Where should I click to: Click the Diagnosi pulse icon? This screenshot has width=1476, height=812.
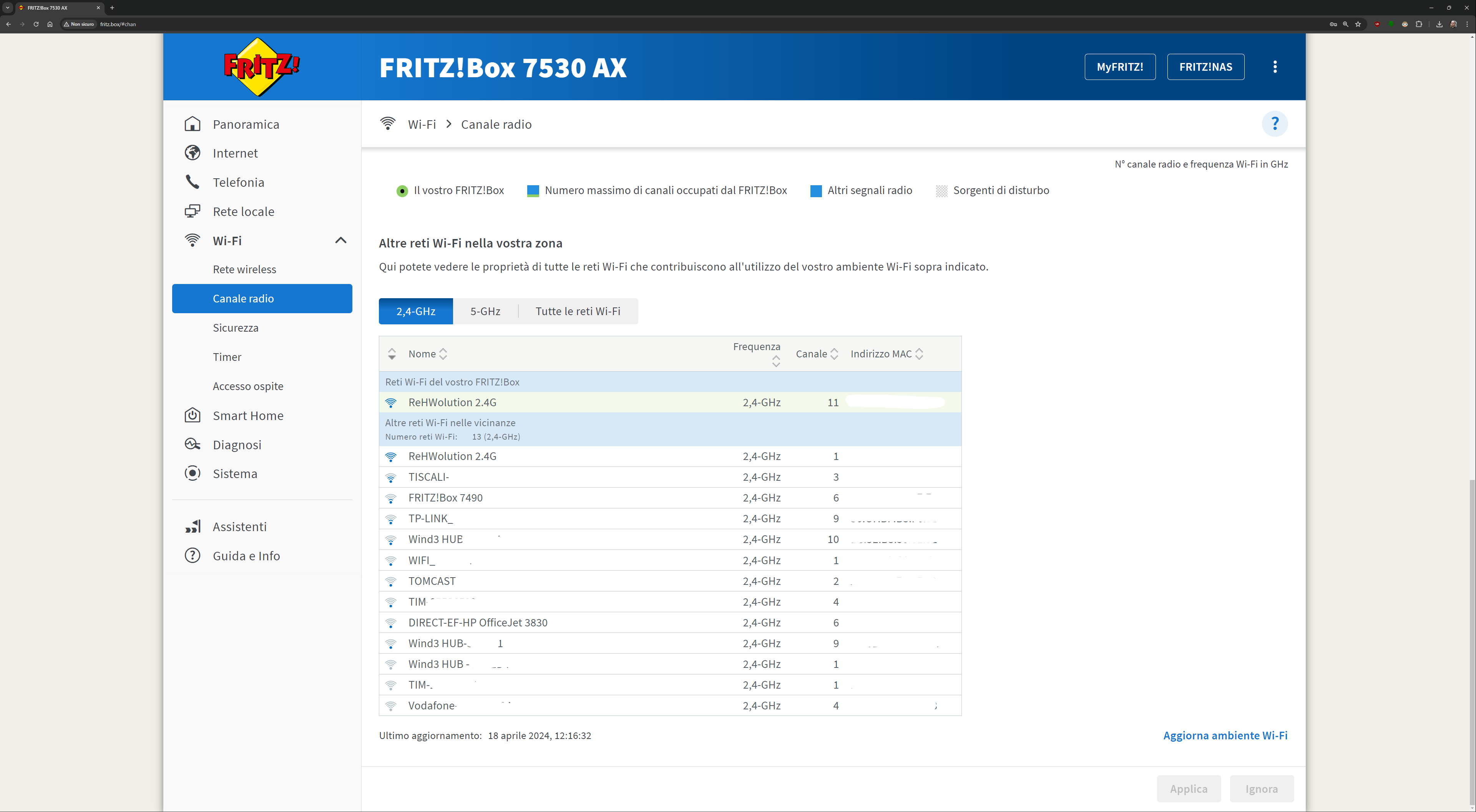click(193, 445)
